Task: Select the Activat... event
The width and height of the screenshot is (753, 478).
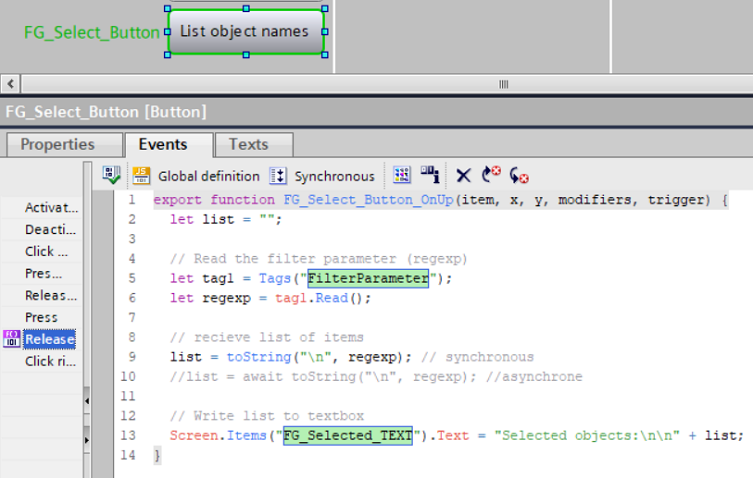Action: click(51, 208)
